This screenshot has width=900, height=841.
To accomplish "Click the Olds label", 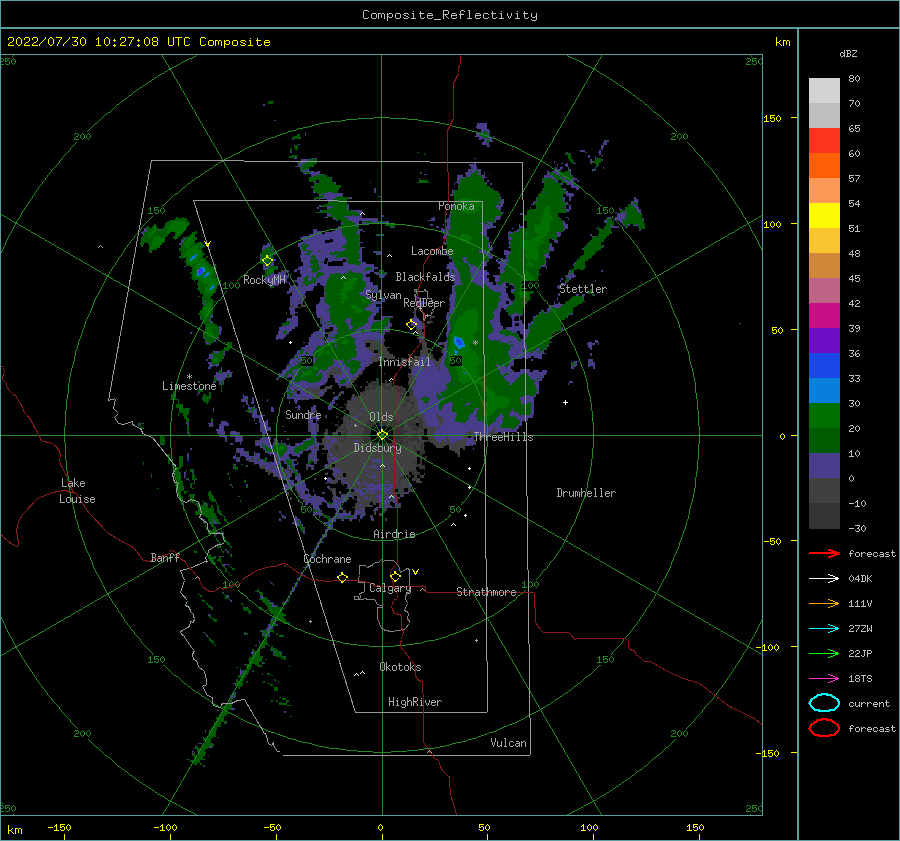I will coord(381,417).
